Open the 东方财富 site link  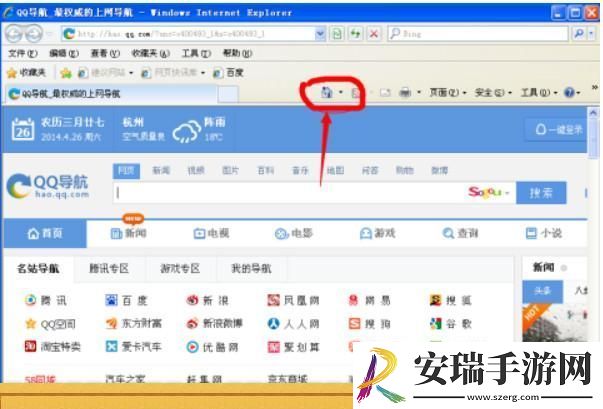[134, 324]
